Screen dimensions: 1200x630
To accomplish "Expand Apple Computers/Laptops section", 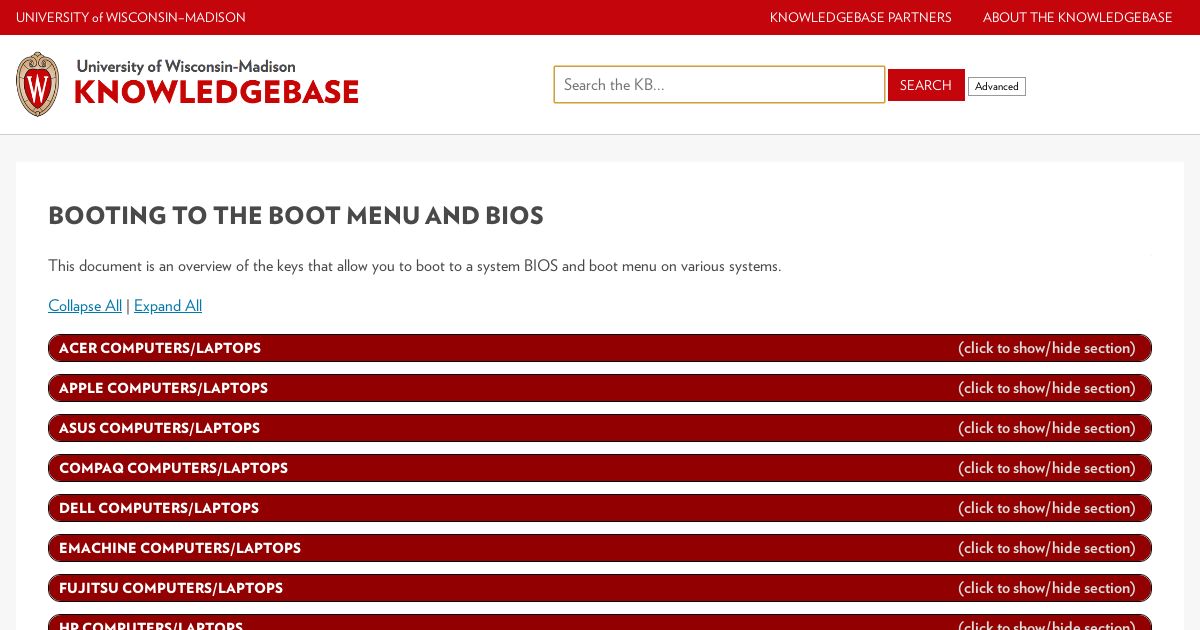I will pyautogui.click(x=600, y=388).
